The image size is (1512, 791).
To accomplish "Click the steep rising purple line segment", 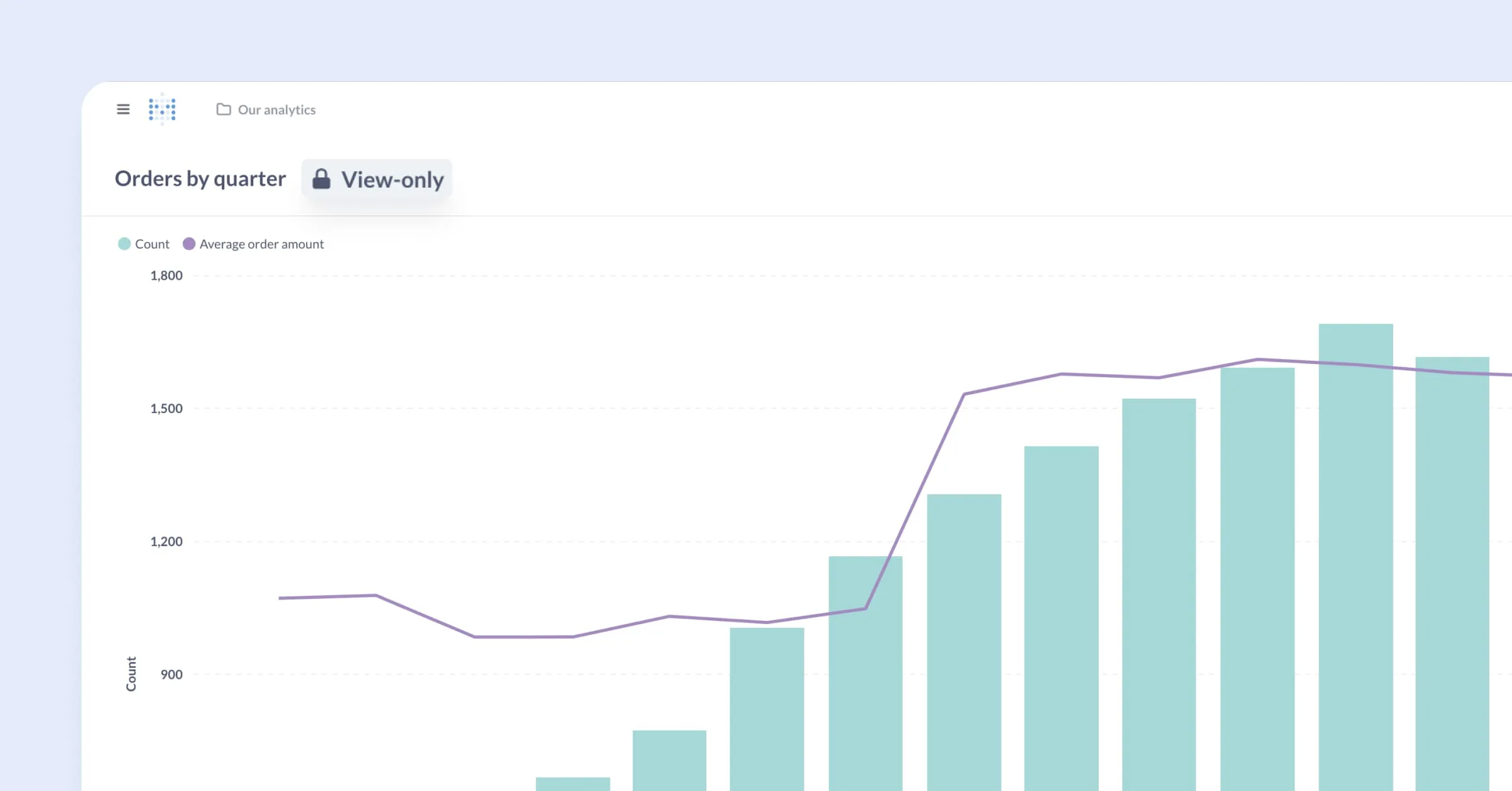I will pos(915,501).
